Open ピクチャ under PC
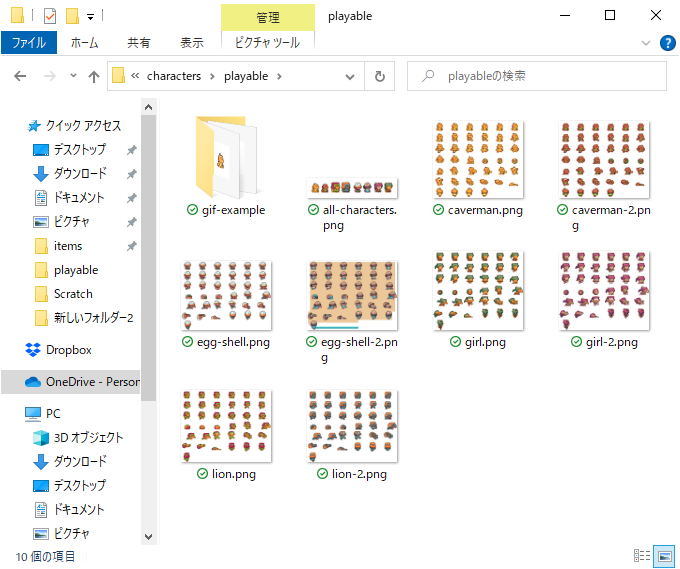The width and height of the screenshot is (680, 569). click(x=62, y=533)
